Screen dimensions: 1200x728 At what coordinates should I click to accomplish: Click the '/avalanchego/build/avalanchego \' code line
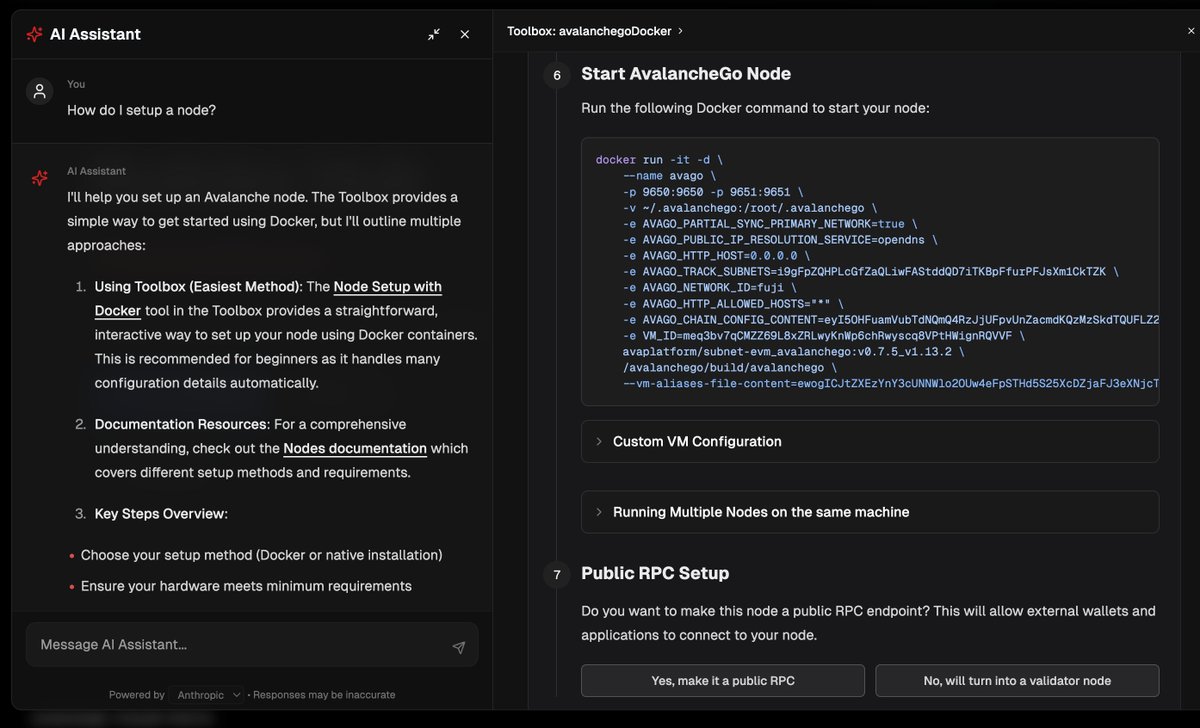click(730, 367)
